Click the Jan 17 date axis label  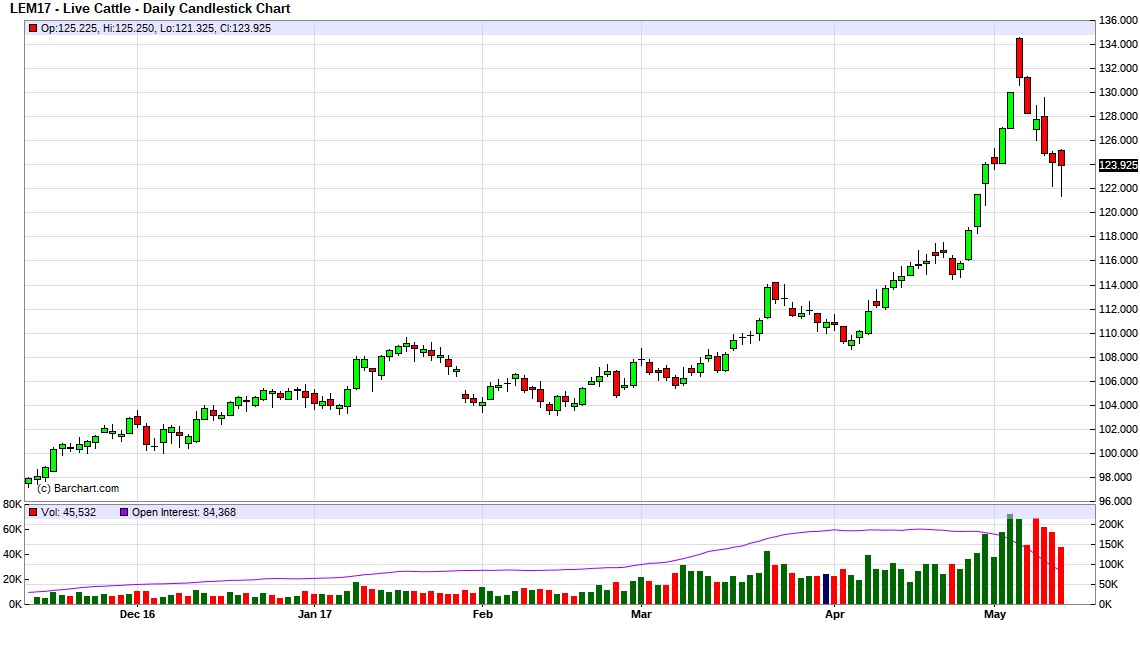point(315,614)
